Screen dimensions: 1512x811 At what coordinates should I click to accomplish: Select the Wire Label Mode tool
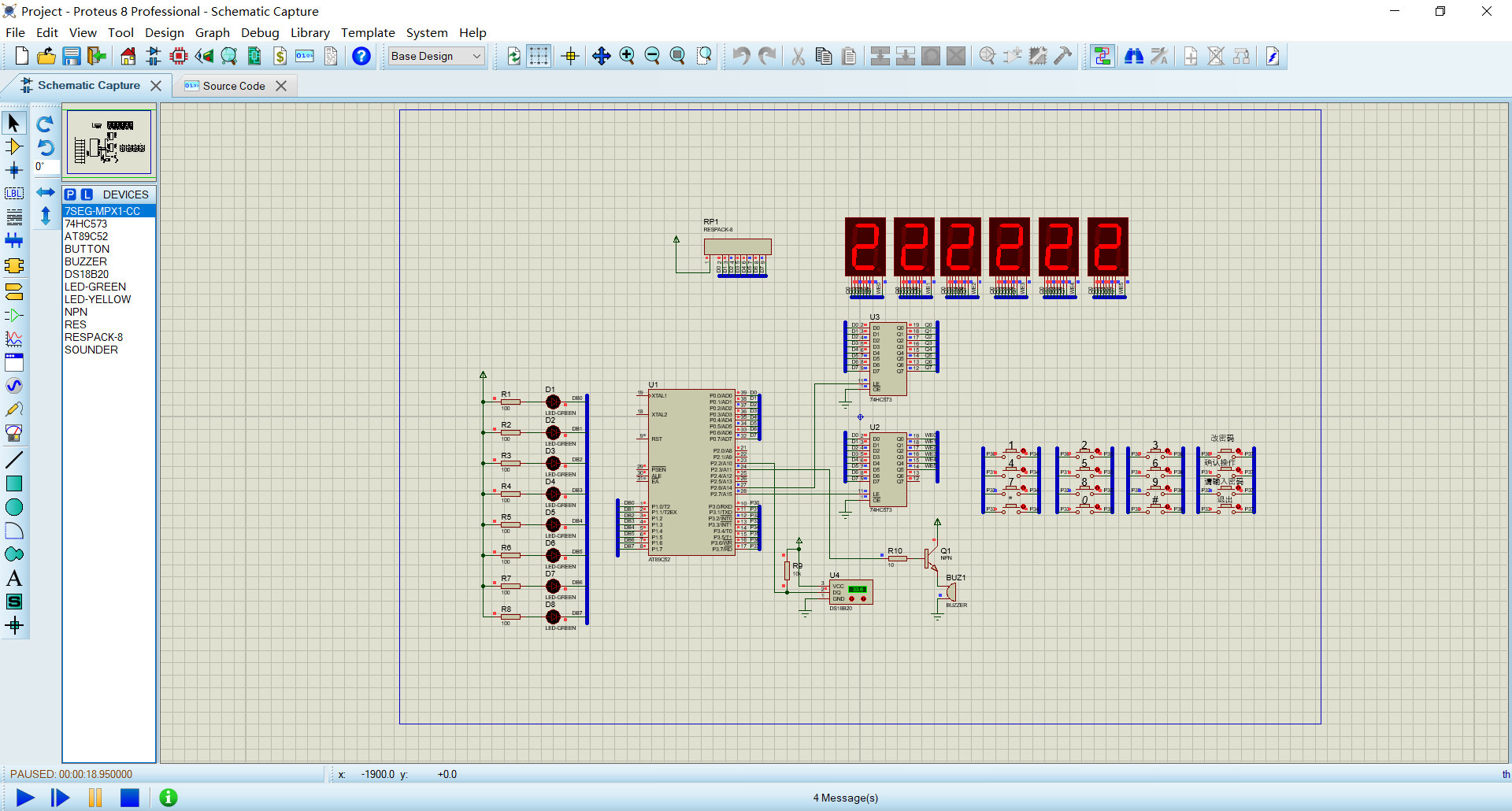[14, 194]
